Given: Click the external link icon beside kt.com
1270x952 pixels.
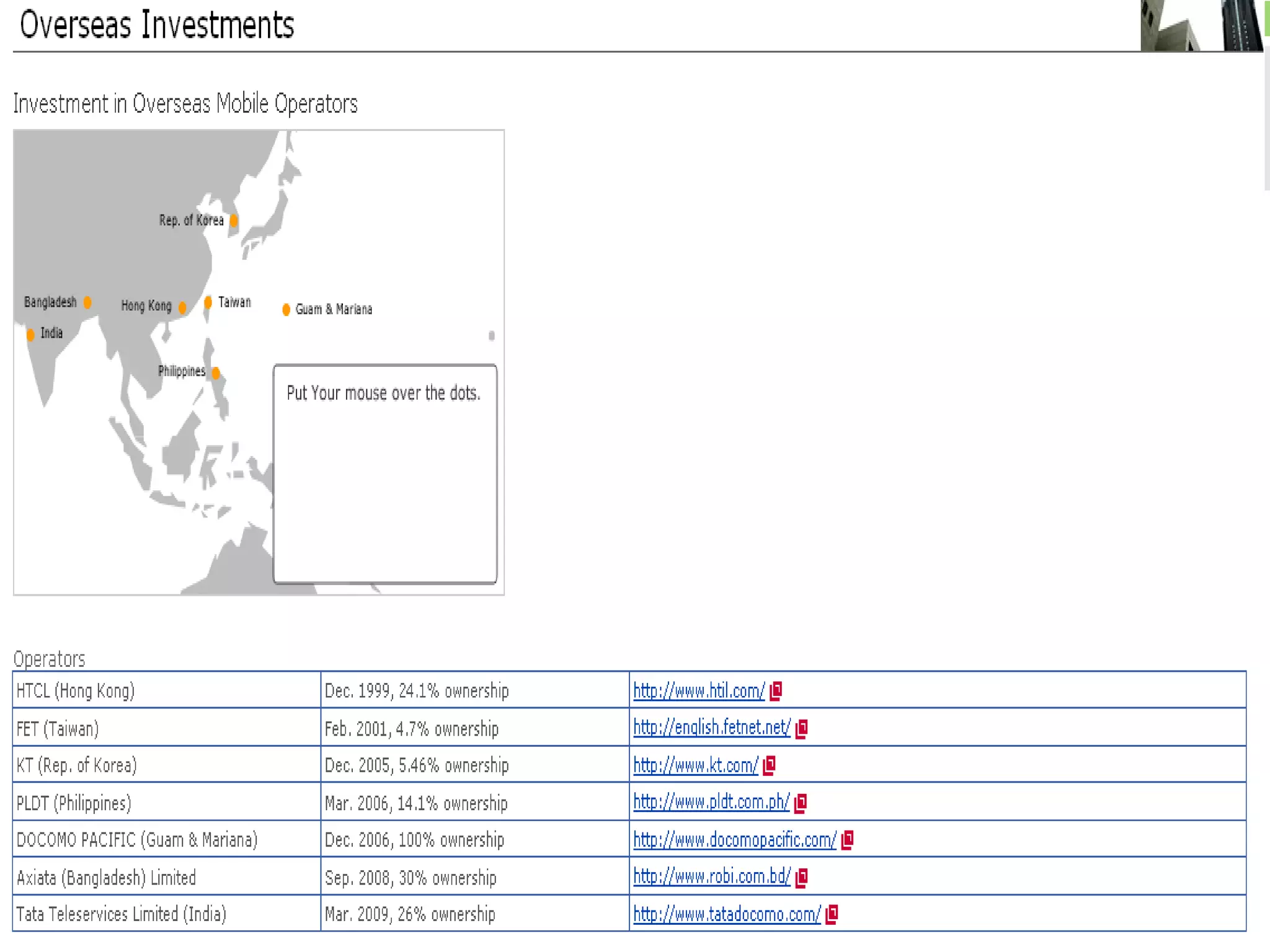Looking at the screenshot, I should click(x=769, y=766).
